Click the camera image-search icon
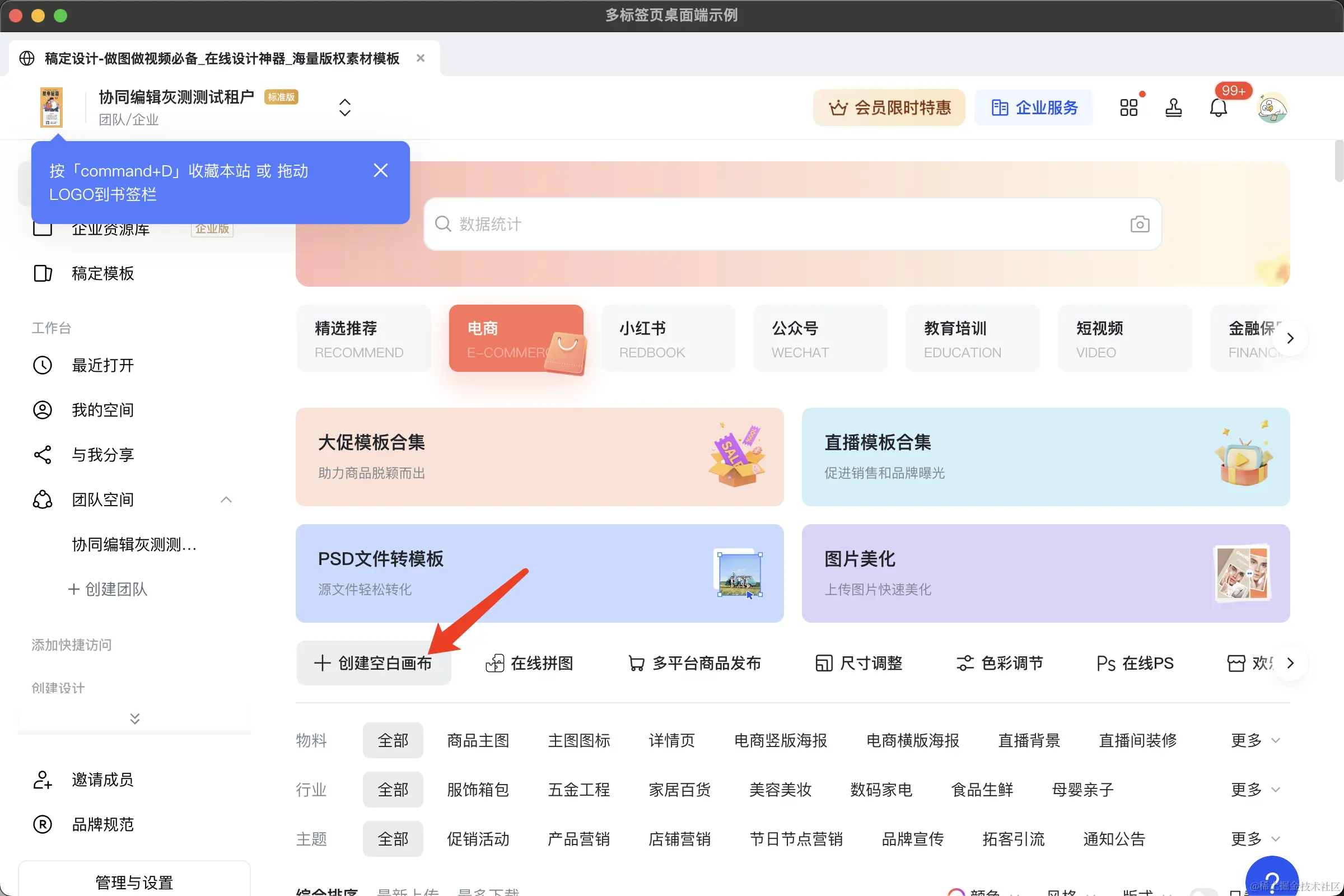The height and width of the screenshot is (896, 1344). [1140, 224]
